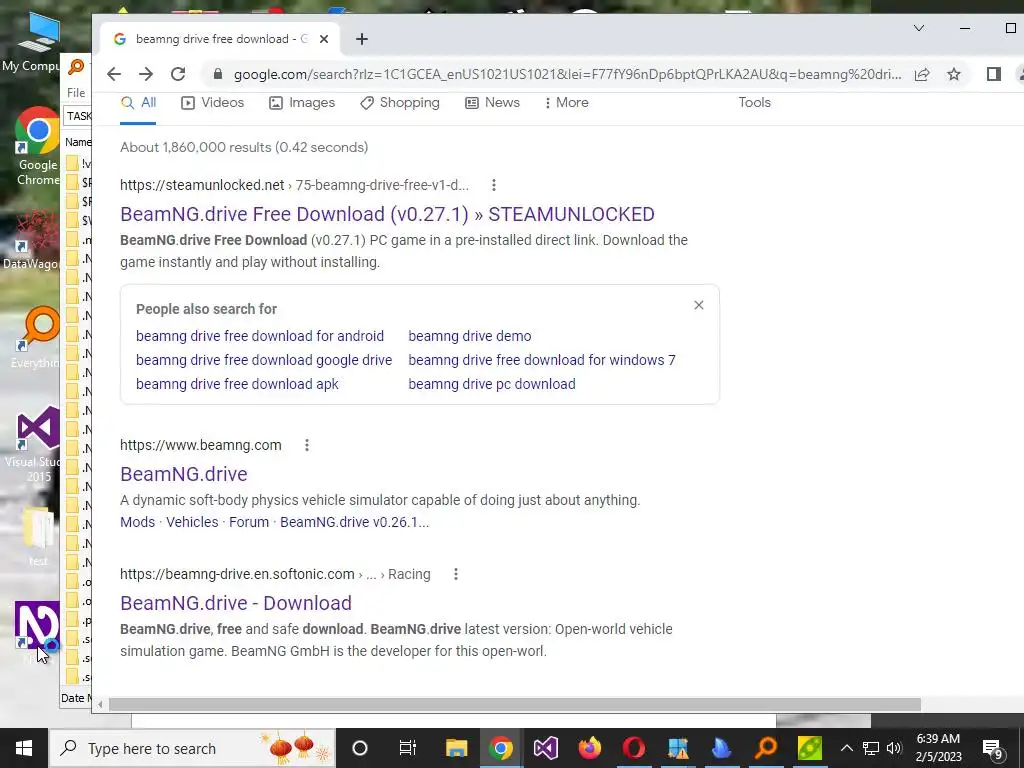Open the three-dot menu for the beamng.com result
1024x768 pixels.
coord(306,445)
